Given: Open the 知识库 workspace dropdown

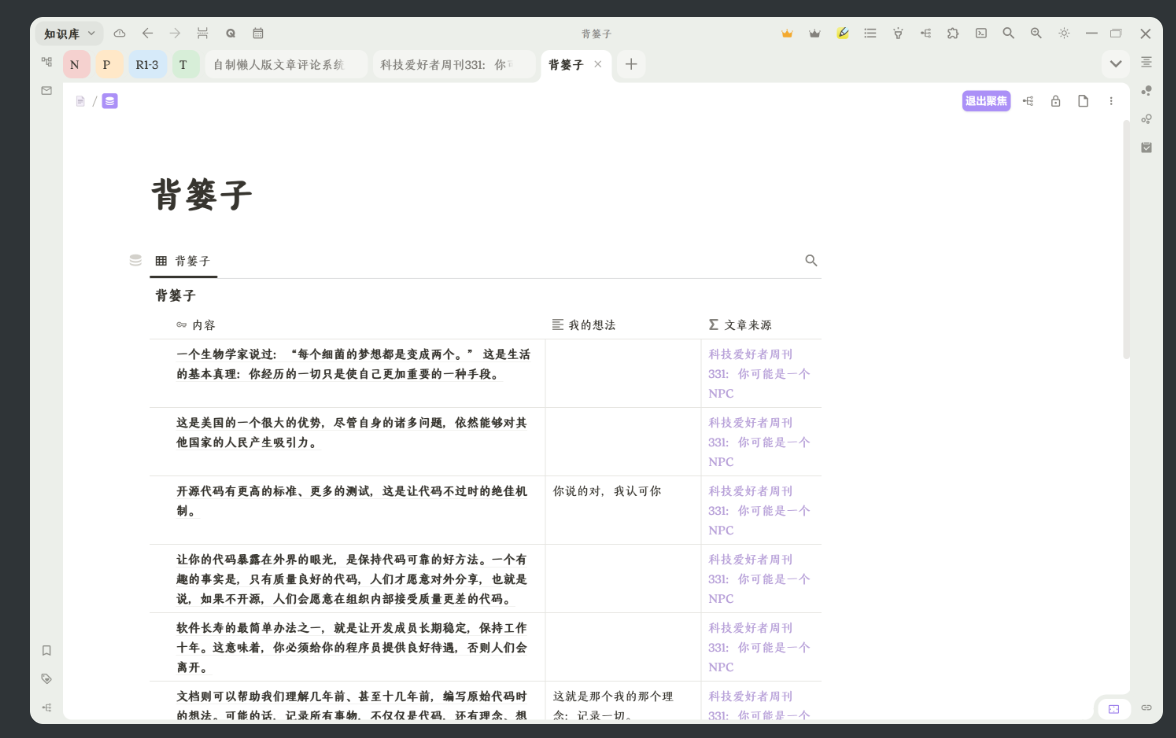Looking at the screenshot, I should tap(69, 34).
